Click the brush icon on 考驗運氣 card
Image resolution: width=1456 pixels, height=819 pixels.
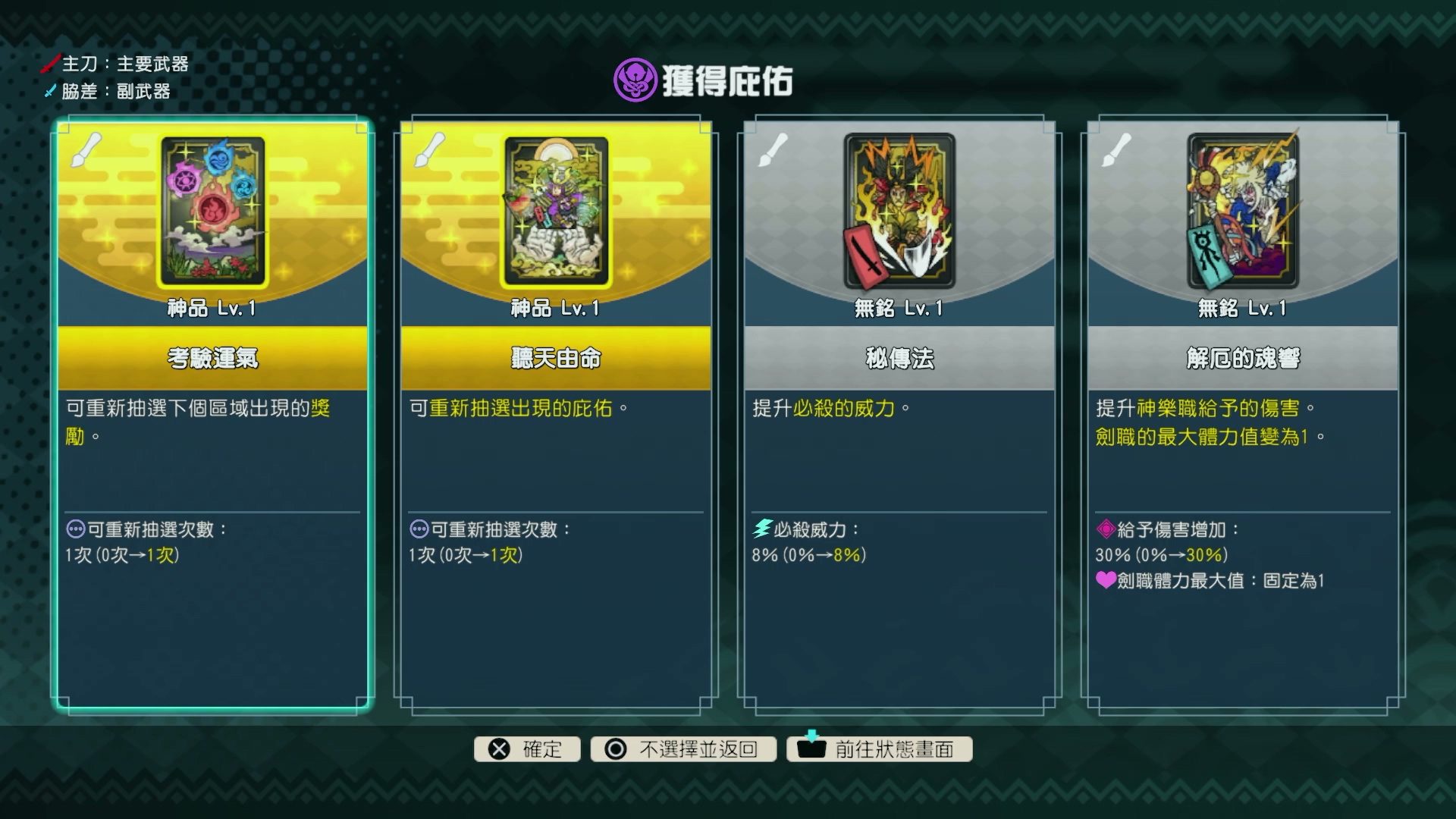point(86,149)
